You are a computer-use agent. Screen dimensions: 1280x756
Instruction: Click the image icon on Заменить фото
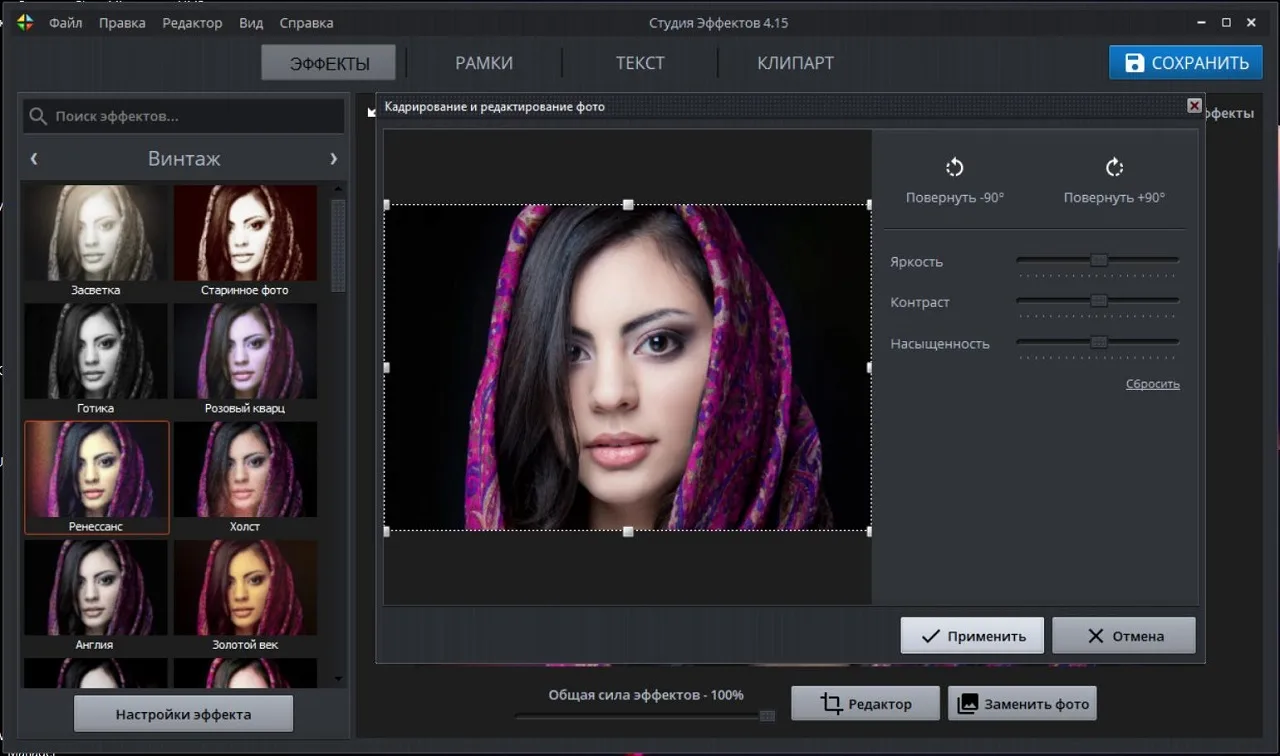coord(967,703)
